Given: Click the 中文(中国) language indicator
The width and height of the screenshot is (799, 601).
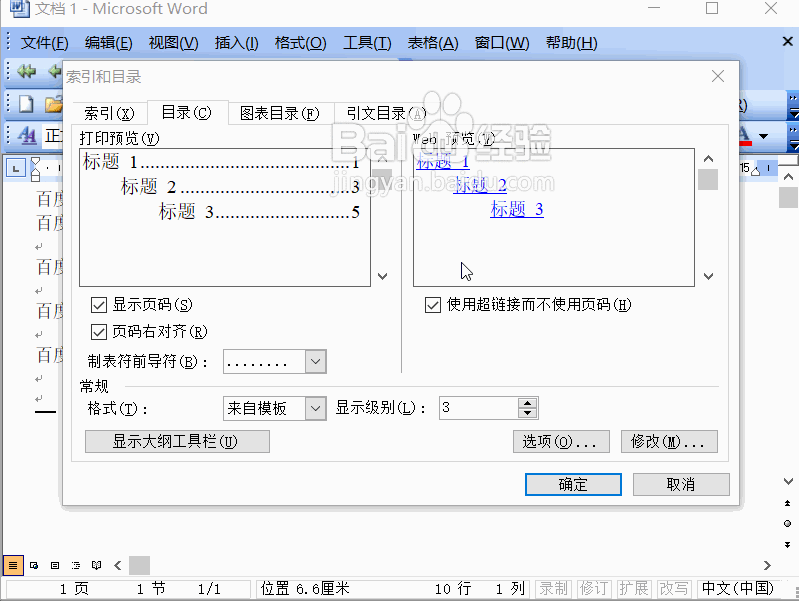Looking at the screenshot, I should pyautogui.click(x=737, y=589).
